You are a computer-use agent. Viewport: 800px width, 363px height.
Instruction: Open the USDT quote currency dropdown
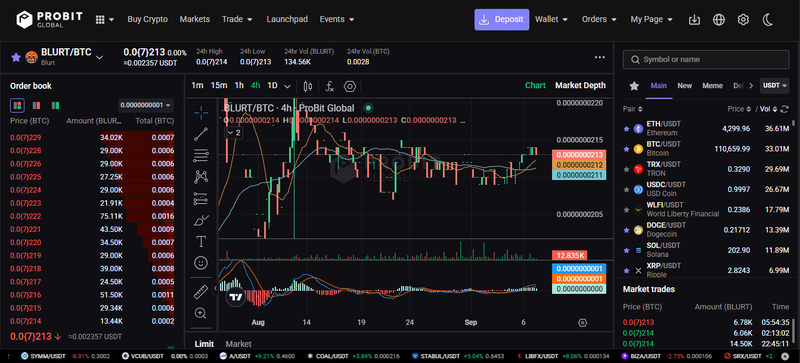[x=774, y=85]
